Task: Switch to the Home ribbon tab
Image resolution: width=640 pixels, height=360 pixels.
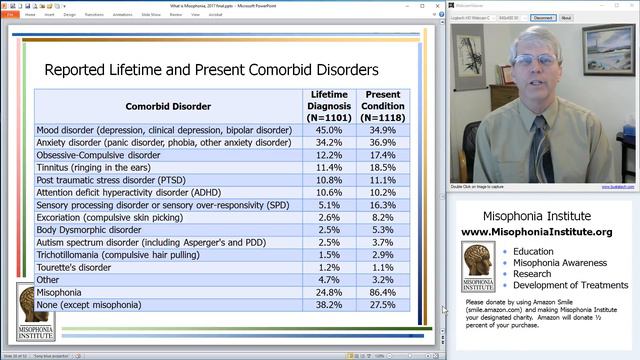Action: click(30, 15)
